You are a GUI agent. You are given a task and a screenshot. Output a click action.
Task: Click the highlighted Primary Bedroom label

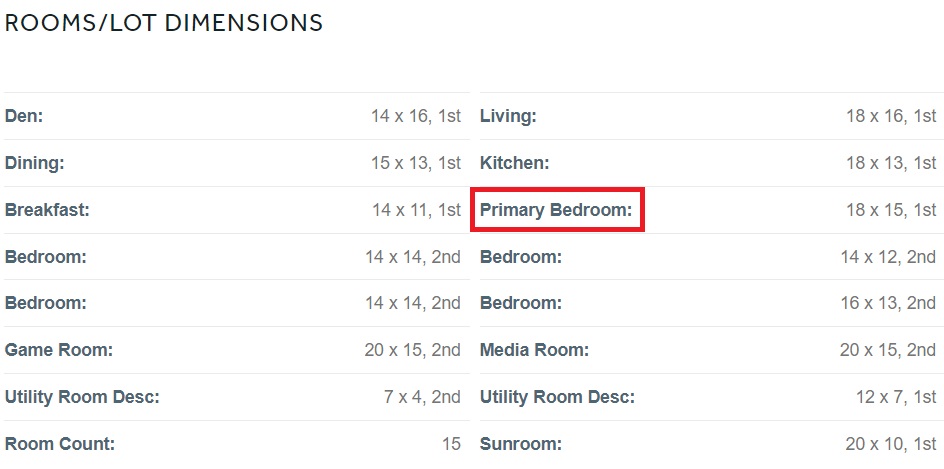tap(556, 210)
